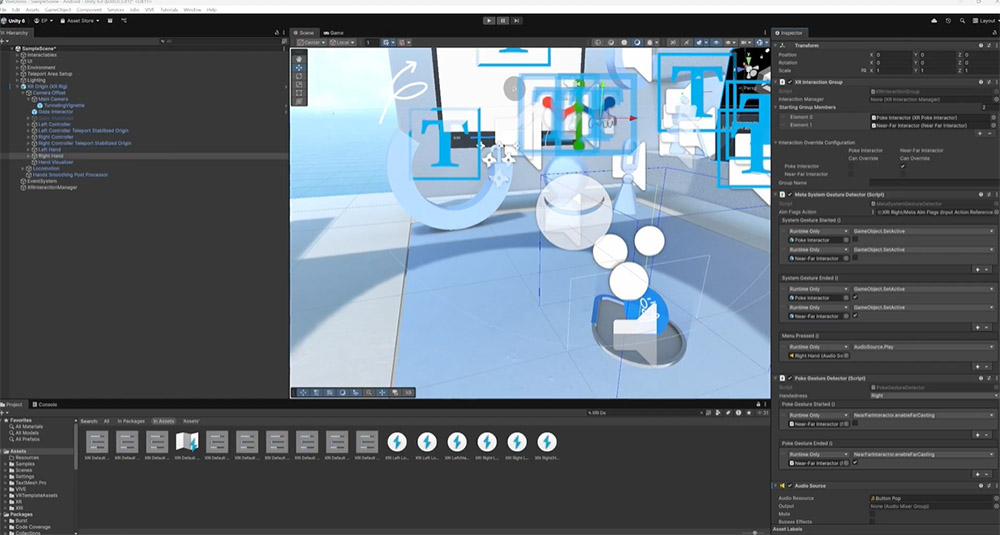Screen dimensions: 1000x535
Task: Expand the Right Hand hierarchy item
Action: pos(28,157)
